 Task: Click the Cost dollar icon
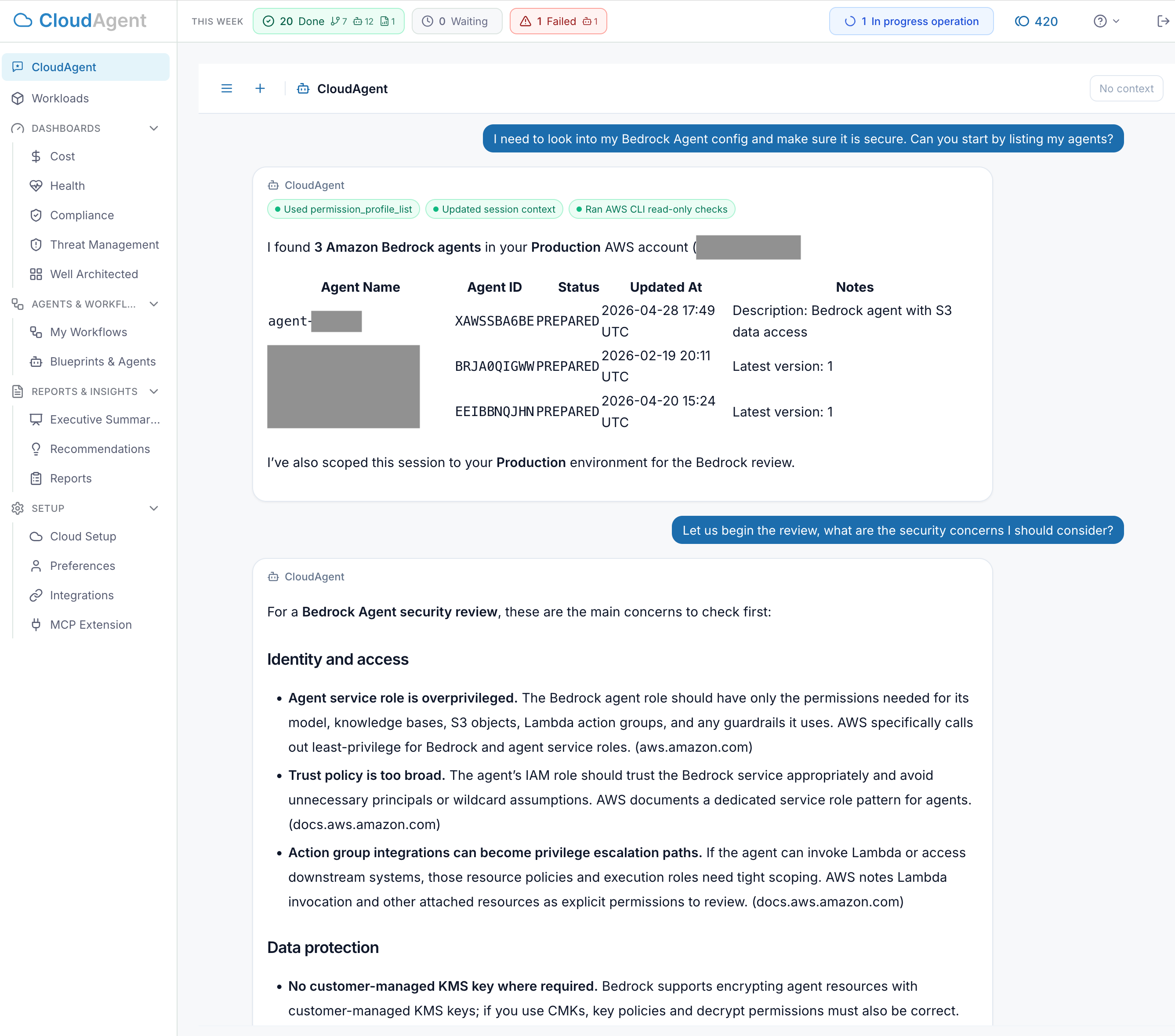tap(36, 156)
